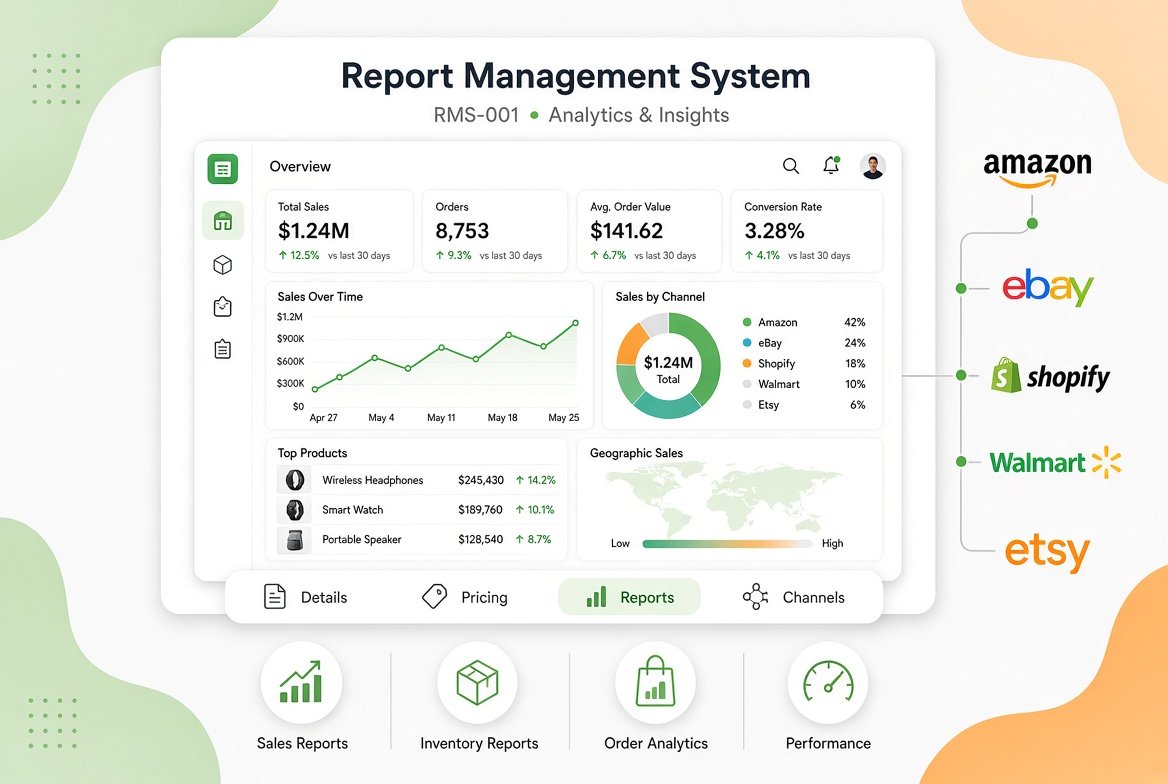Image resolution: width=1168 pixels, height=784 pixels.
Task: Click the $128,540 sales value
Action: coord(480,540)
